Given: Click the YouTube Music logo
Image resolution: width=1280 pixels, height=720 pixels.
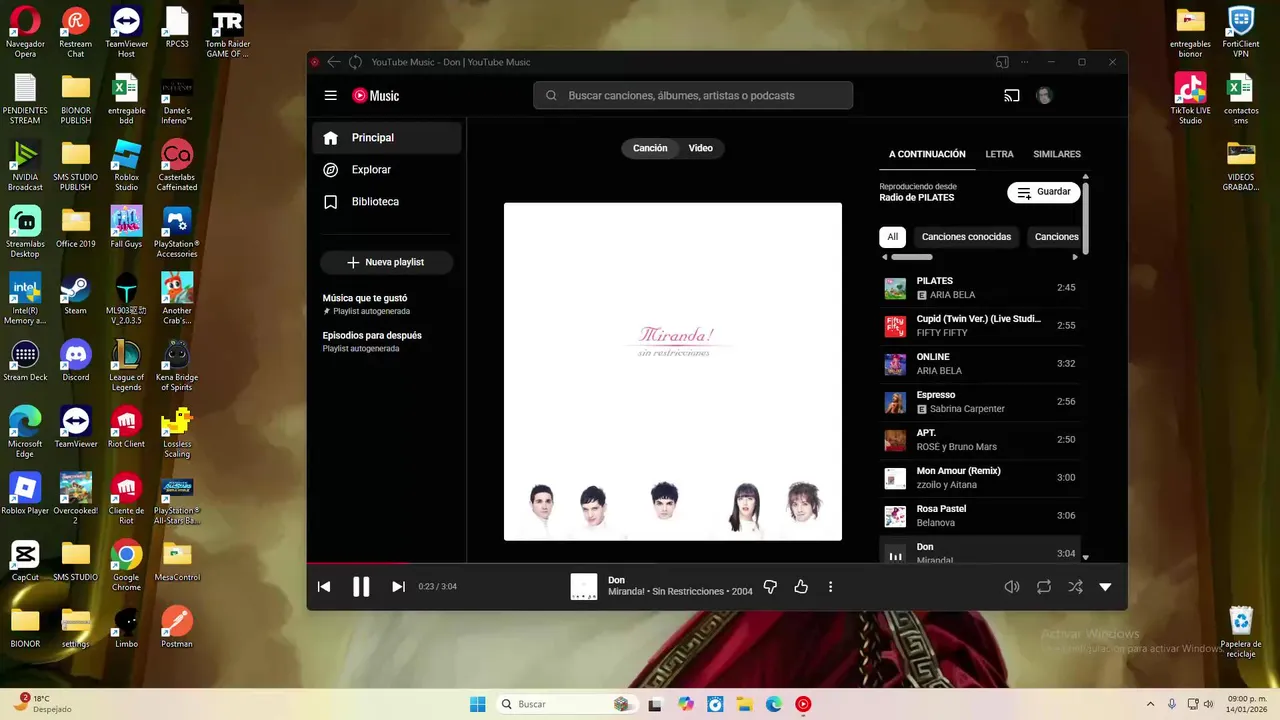Looking at the screenshot, I should click(x=376, y=96).
